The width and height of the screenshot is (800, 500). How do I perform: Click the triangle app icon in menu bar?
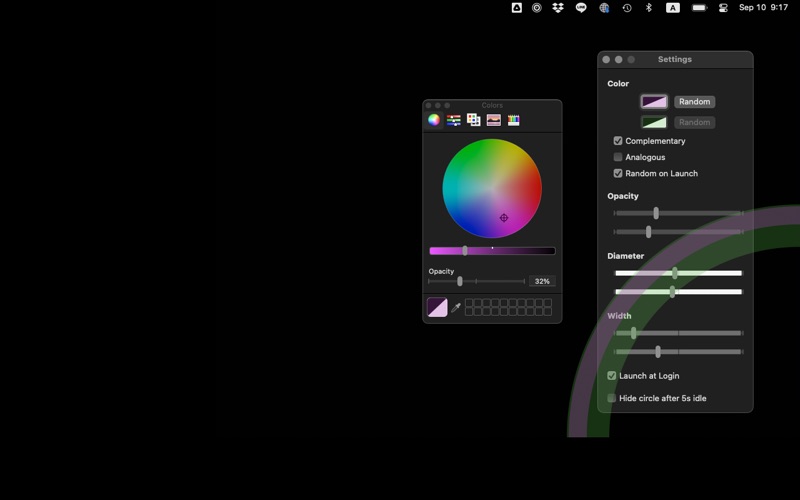click(516, 8)
